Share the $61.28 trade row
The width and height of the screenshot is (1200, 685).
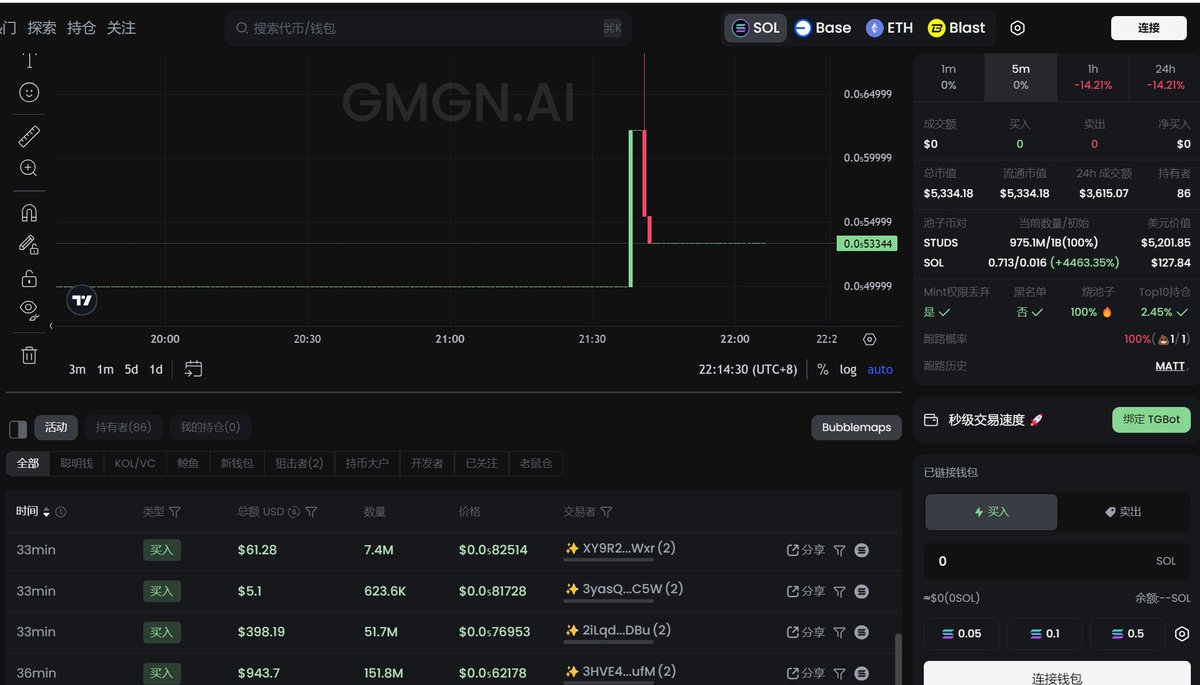pos(806,550)
